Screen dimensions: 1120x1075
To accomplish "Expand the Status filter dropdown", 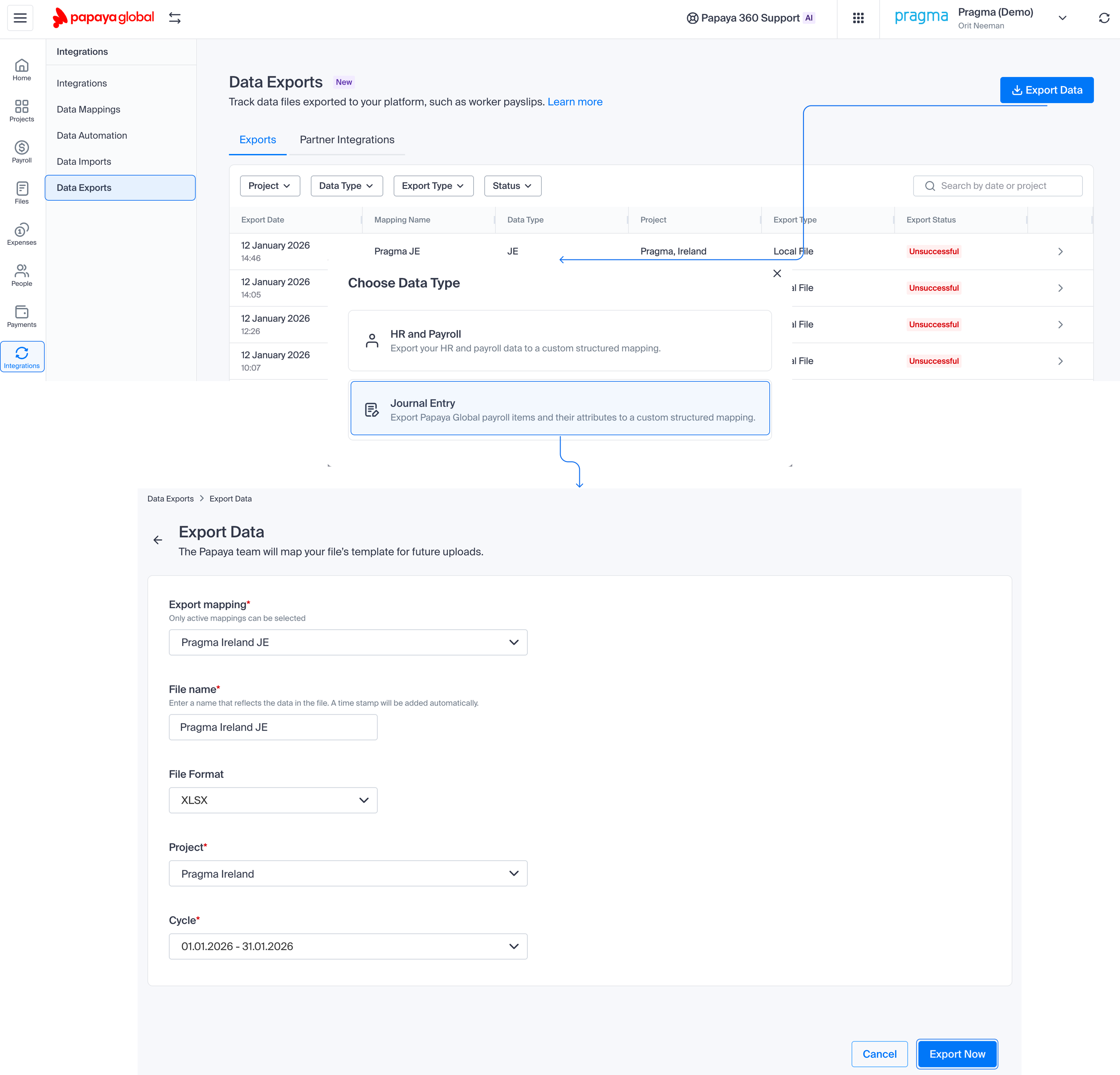I will [x=513, y=186].
